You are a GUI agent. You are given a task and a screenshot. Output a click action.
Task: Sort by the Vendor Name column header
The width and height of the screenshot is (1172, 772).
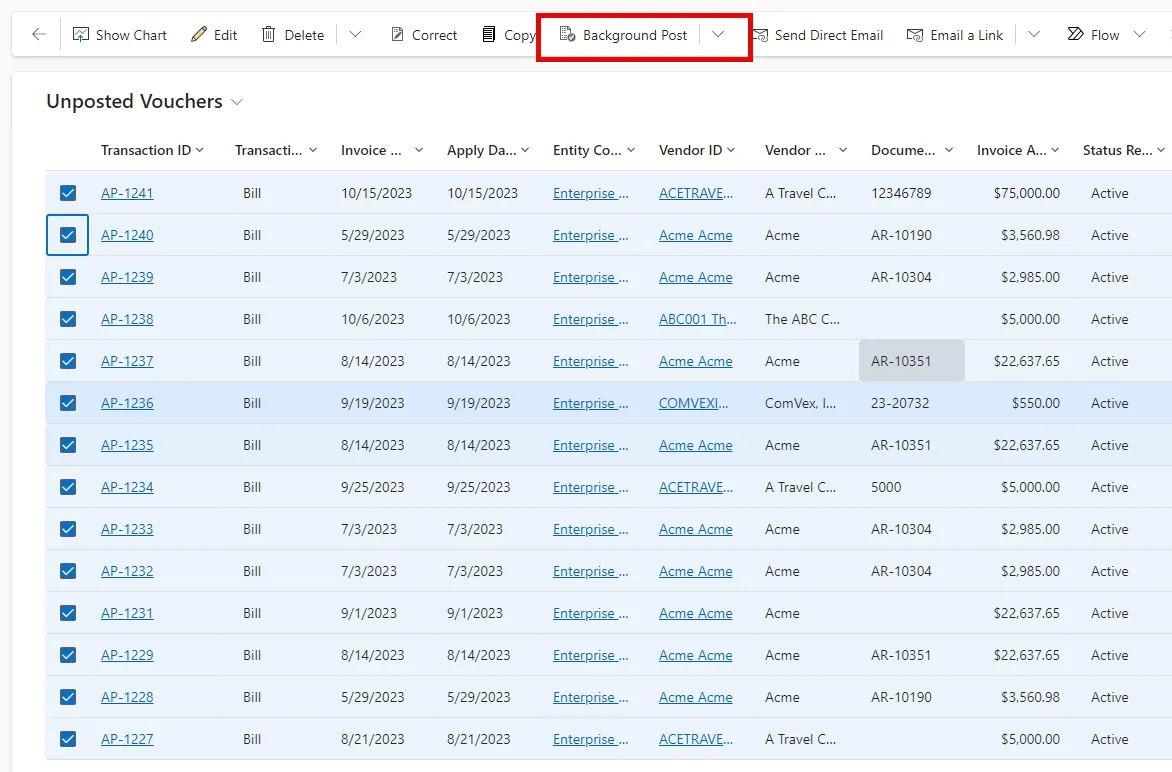pyautogui.click(x=795, y=150)
